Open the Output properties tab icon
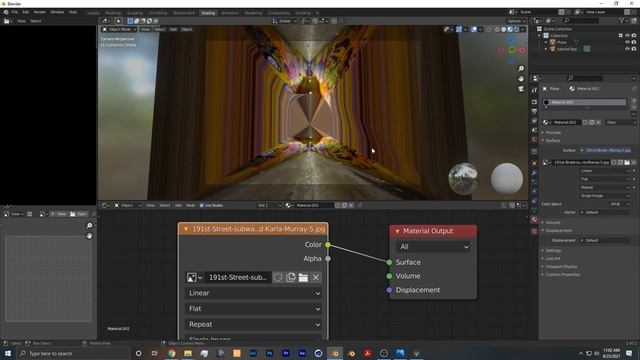The width and height of the screenshot is (640, 360). [x=534, y=111]
